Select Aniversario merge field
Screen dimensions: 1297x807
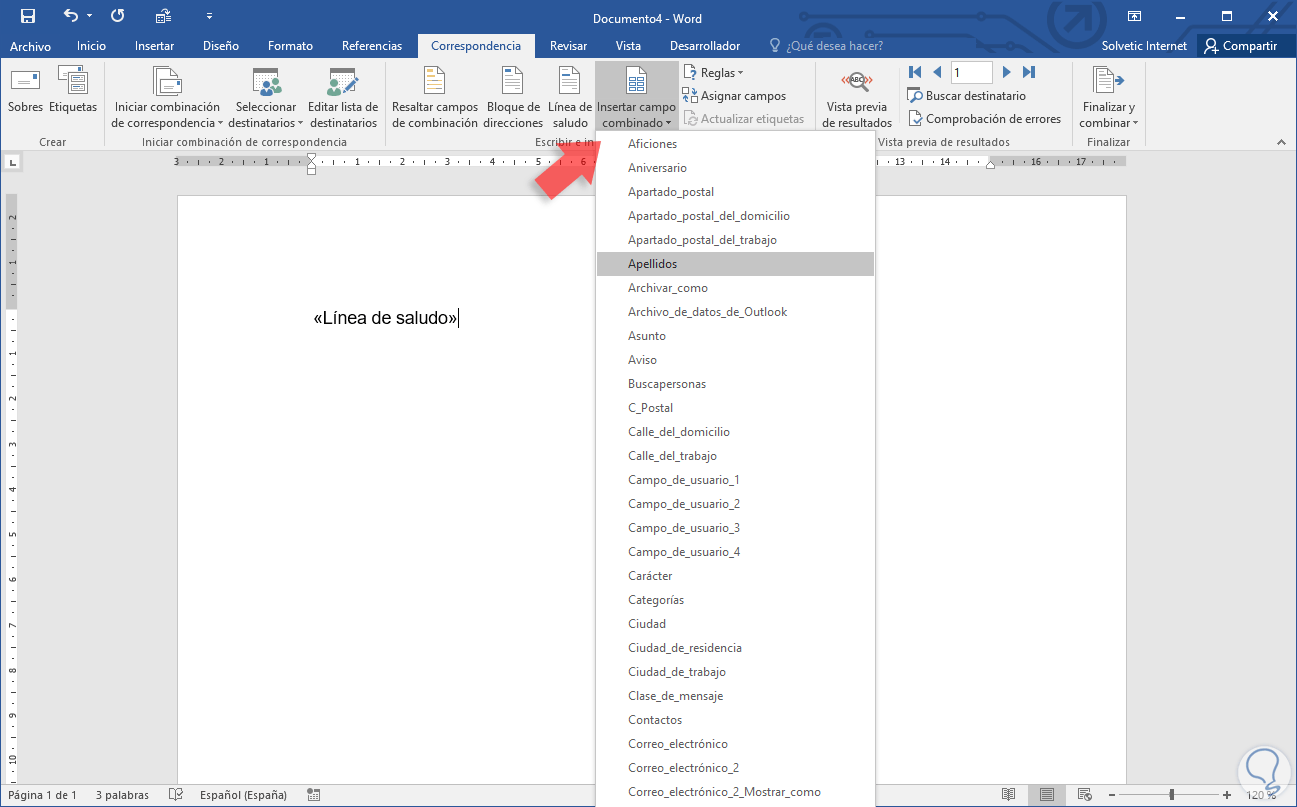coord(735,168)
